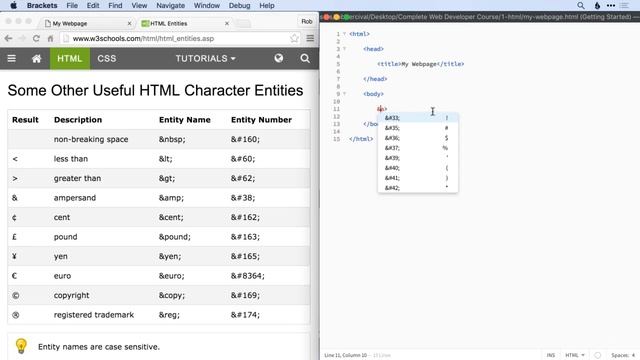Click the globe translate icon
Screen dimensions: 640x360
(278, 58)
